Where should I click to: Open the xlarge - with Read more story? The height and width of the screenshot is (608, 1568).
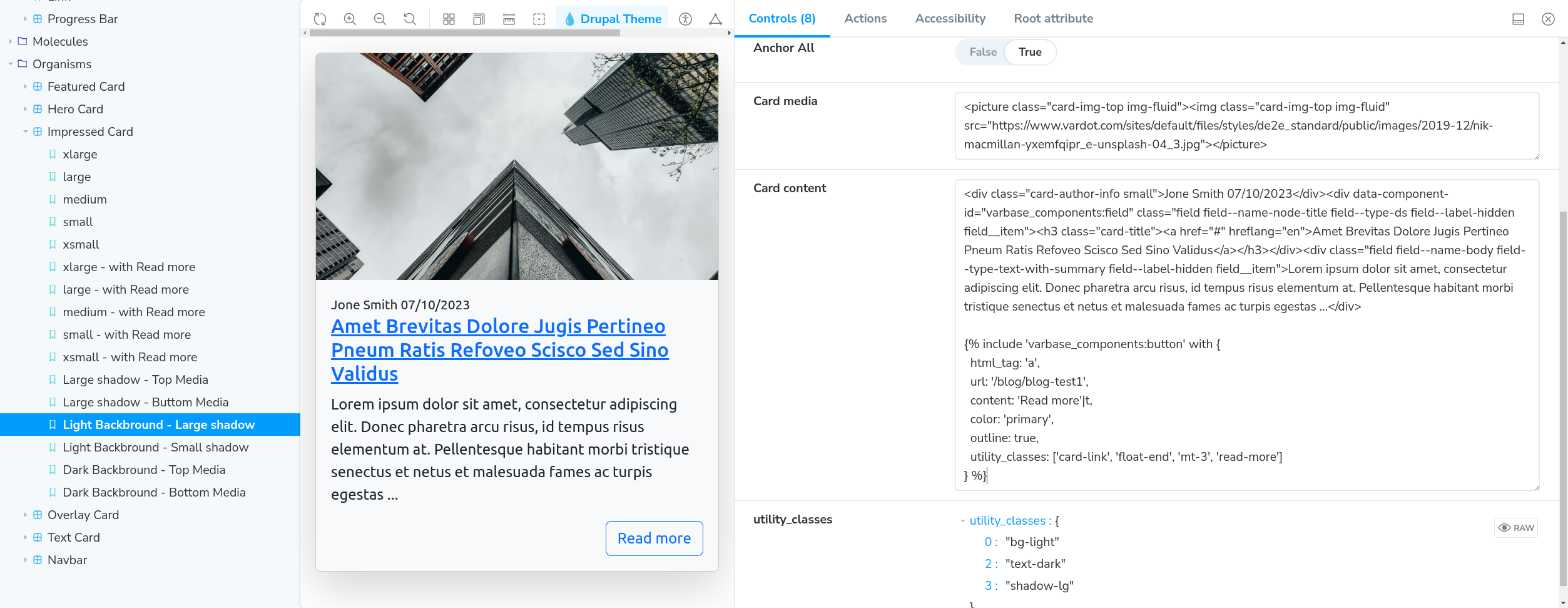[x=129, y=267]
